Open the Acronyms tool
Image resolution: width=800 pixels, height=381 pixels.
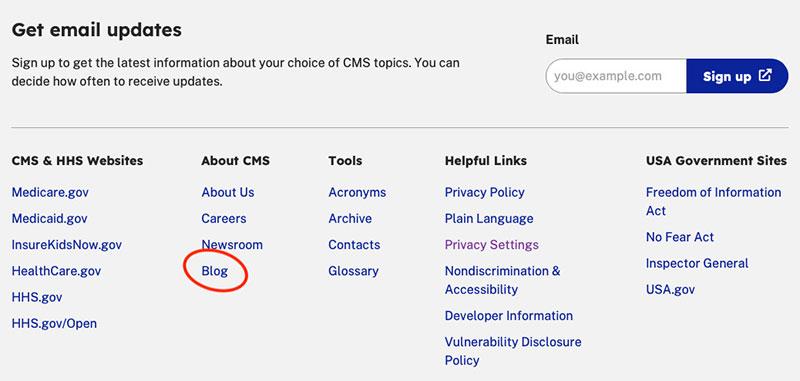pos(357,192)
